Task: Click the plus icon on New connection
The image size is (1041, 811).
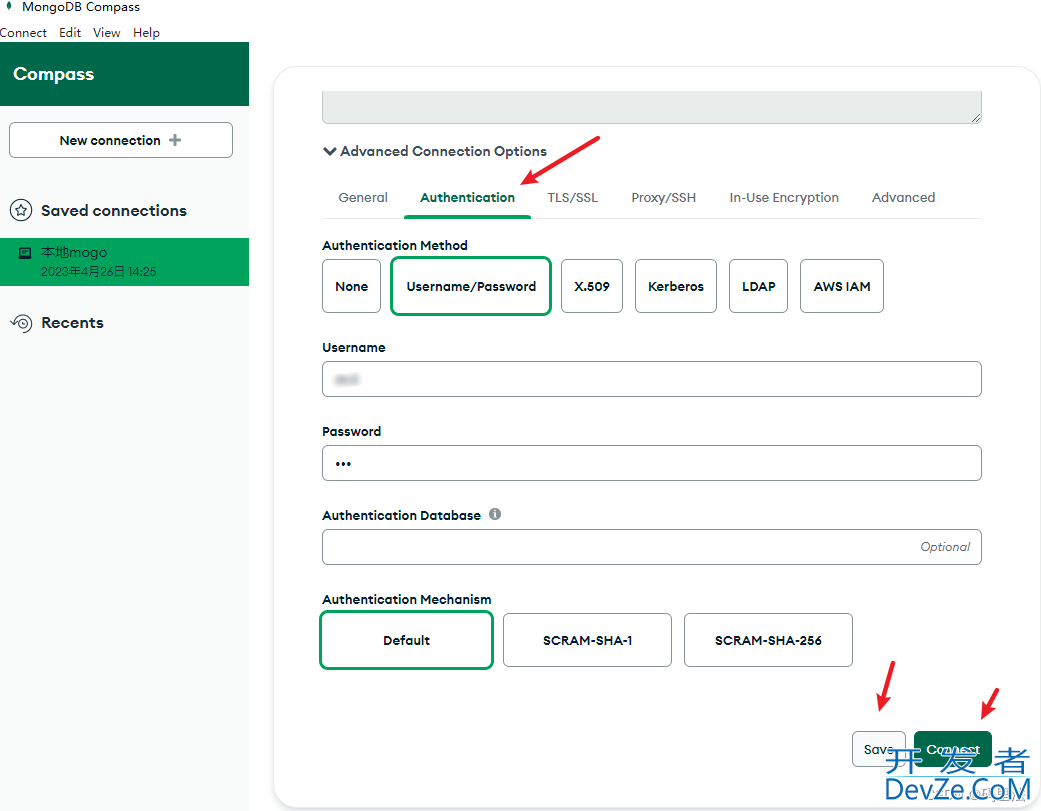Action: pyautogui.click(x=175, y=140)
